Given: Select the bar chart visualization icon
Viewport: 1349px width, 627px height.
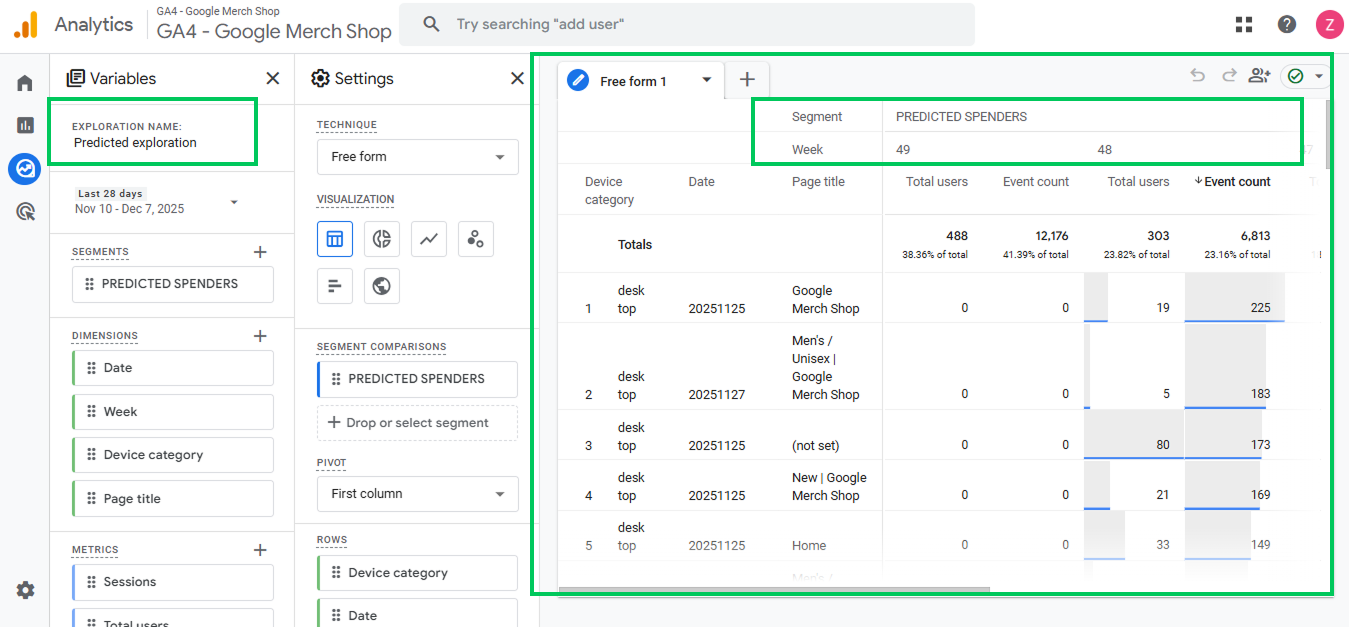Looking at the screenshot, I should pyautogui.click(x=334, y=286).
